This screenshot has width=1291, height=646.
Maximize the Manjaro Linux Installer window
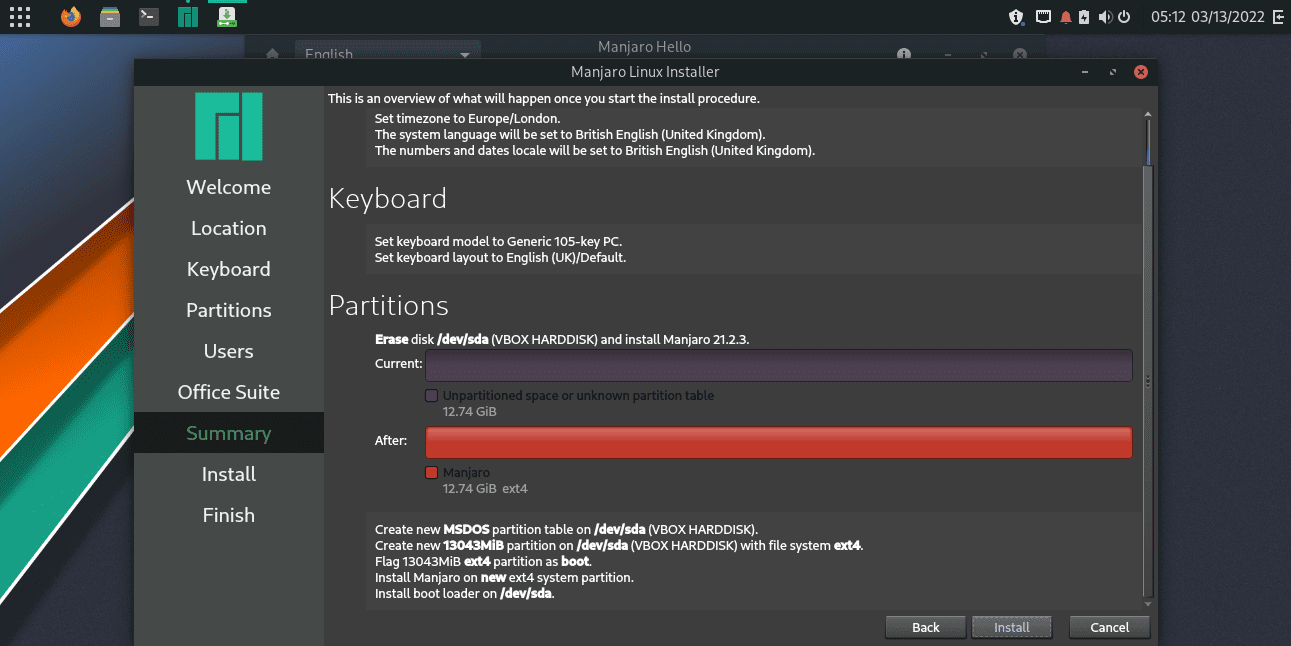1113,72
